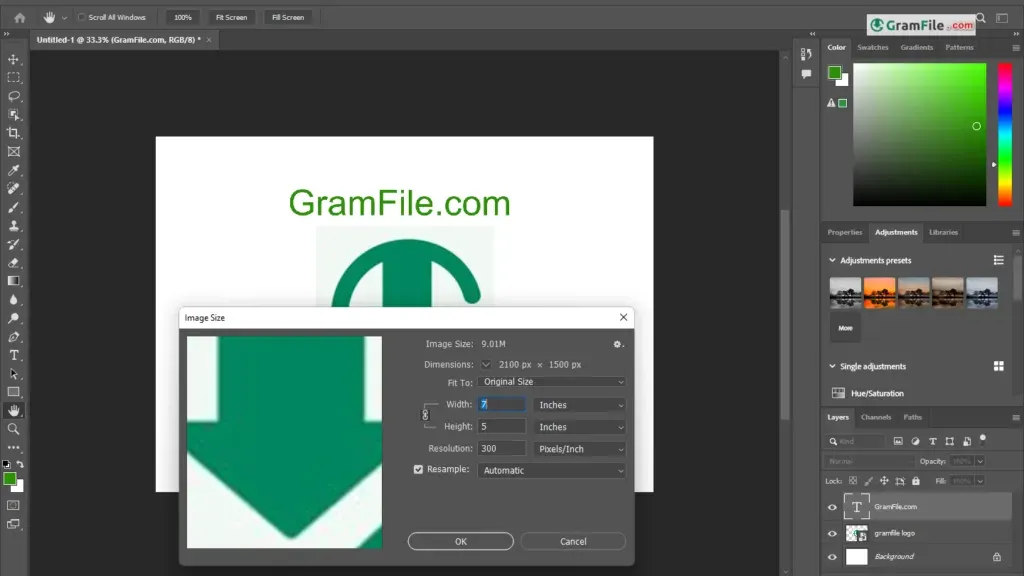Select the Blur tool

tap(14, 300)
